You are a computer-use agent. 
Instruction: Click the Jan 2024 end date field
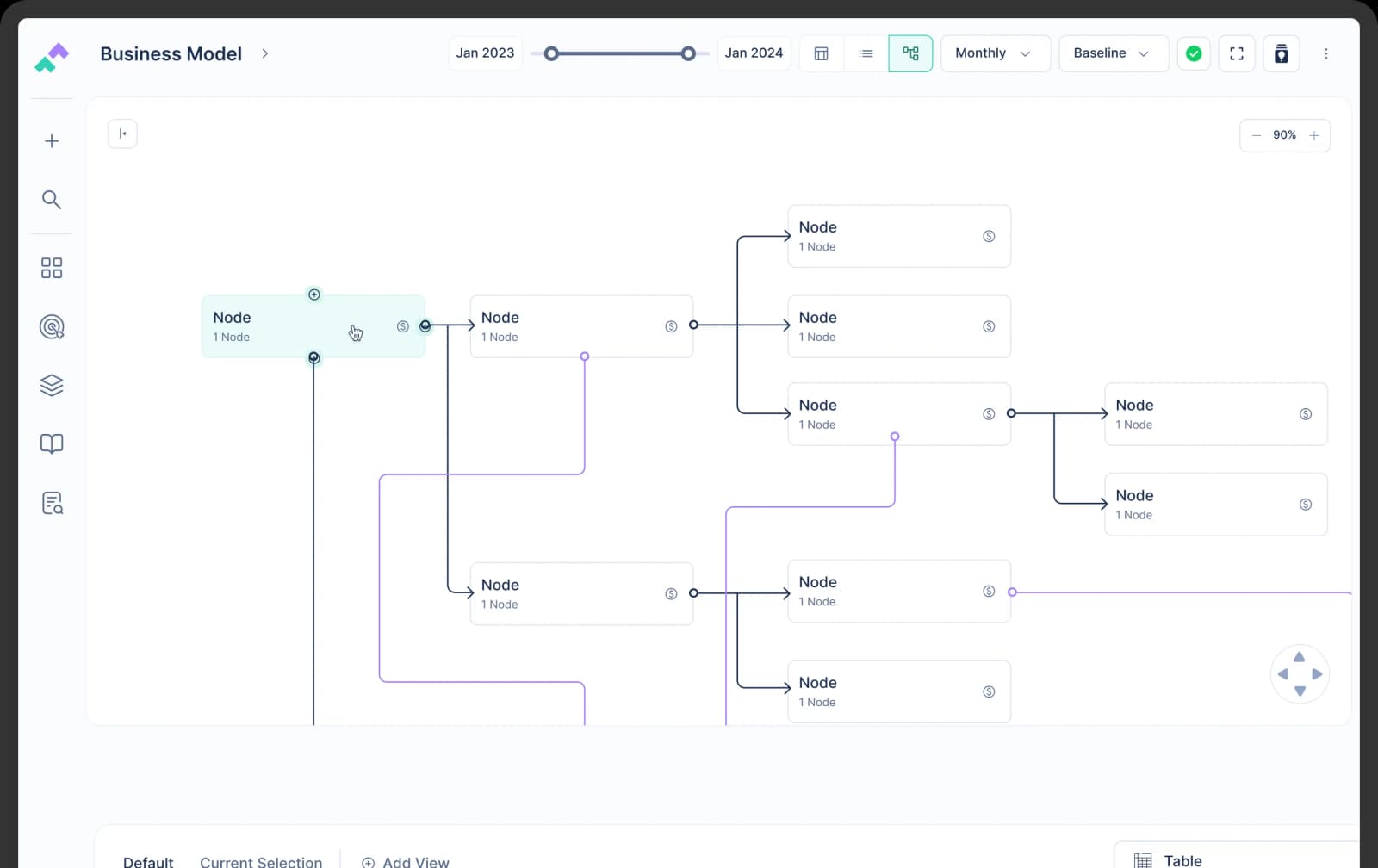click(x=754, y=53)
